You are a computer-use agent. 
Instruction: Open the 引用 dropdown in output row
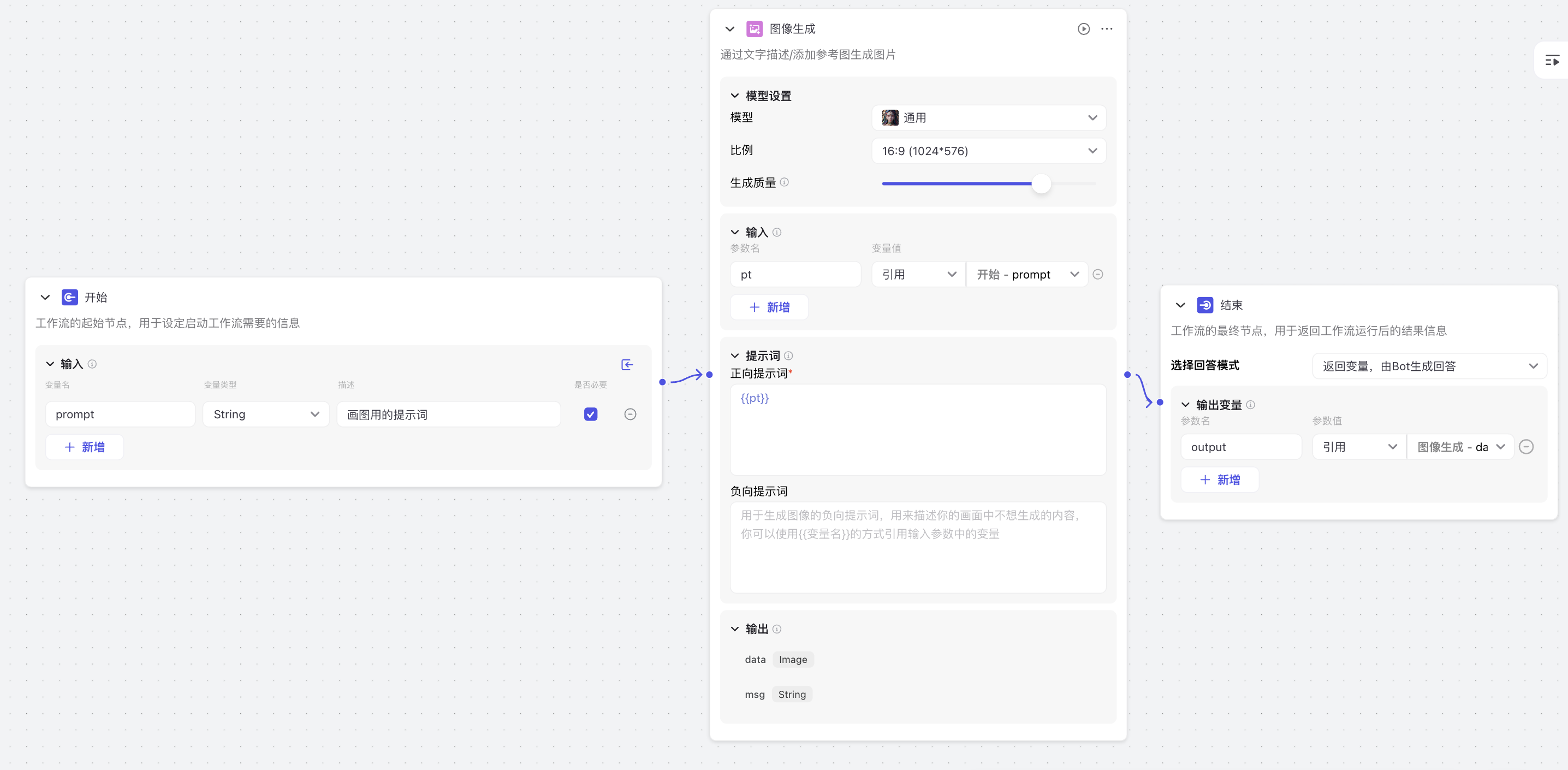[x=1359, y=447]
